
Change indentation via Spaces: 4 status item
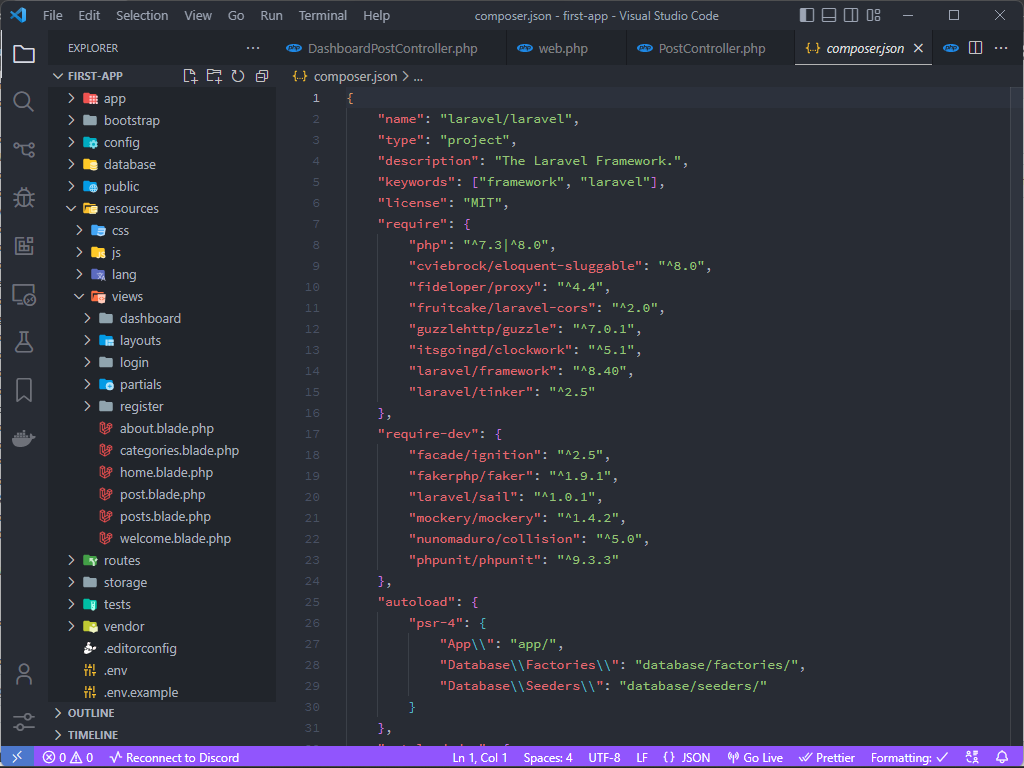tap(548, 757)
